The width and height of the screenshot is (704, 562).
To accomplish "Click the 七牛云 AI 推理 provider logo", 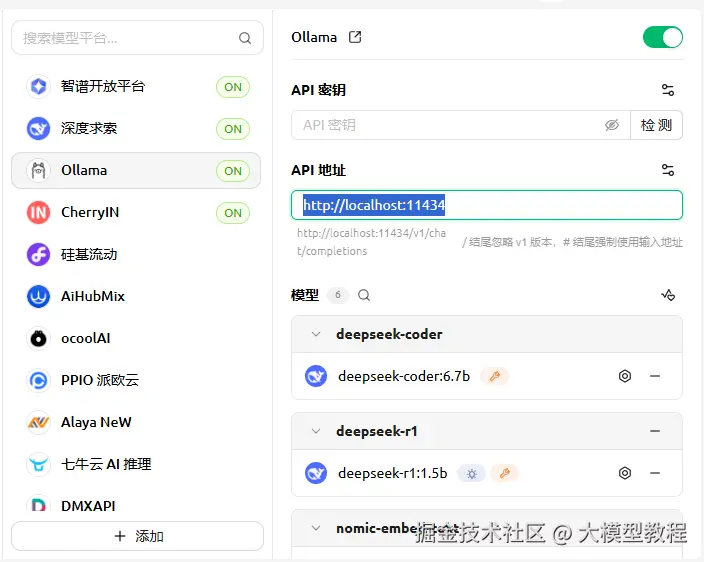I will pos(39,464).
